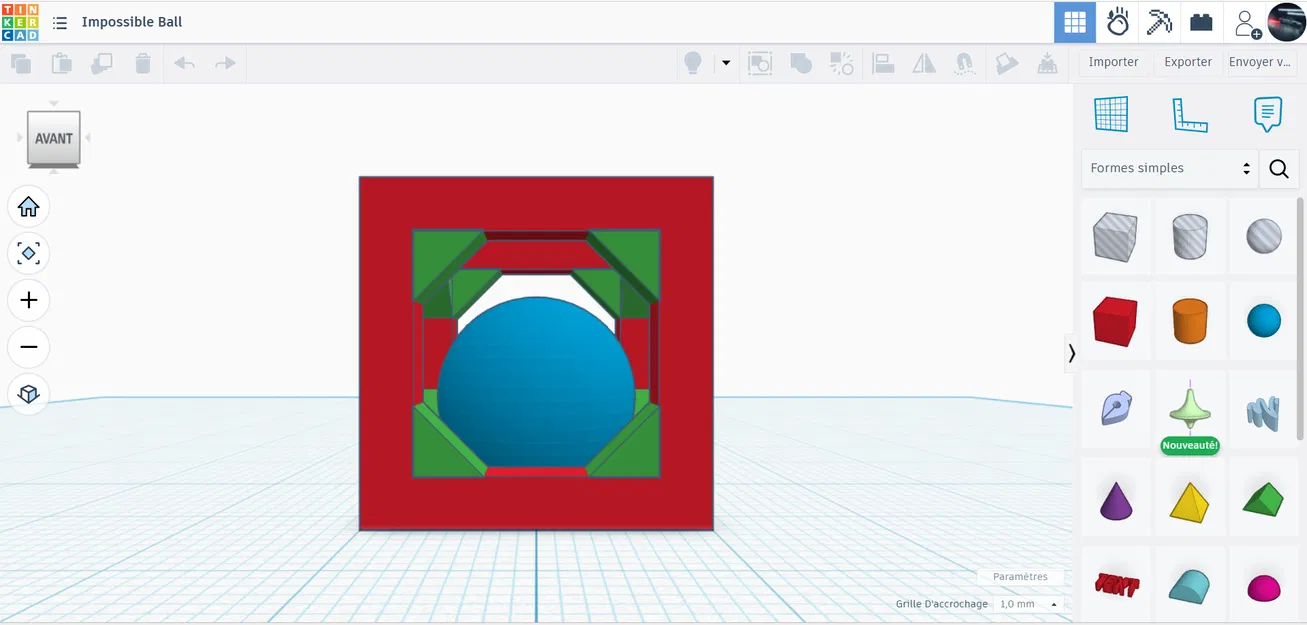
Task: Open the Notes tool in the right panel
Action: 1267,114
